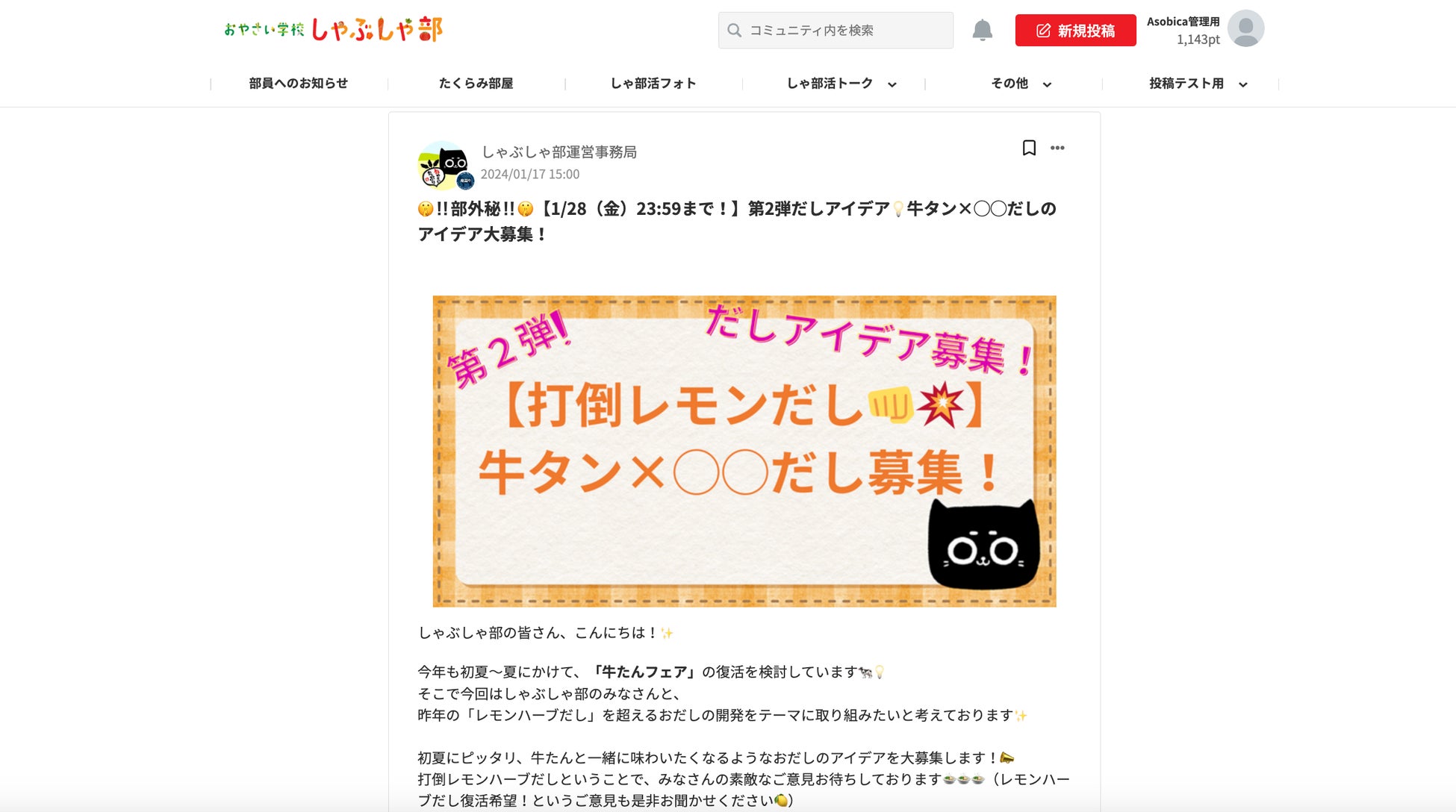Open the しゃぶしゃ部運営事務局 author avatar
Viewport: 1456px width, 812px height.
point(446,164)
